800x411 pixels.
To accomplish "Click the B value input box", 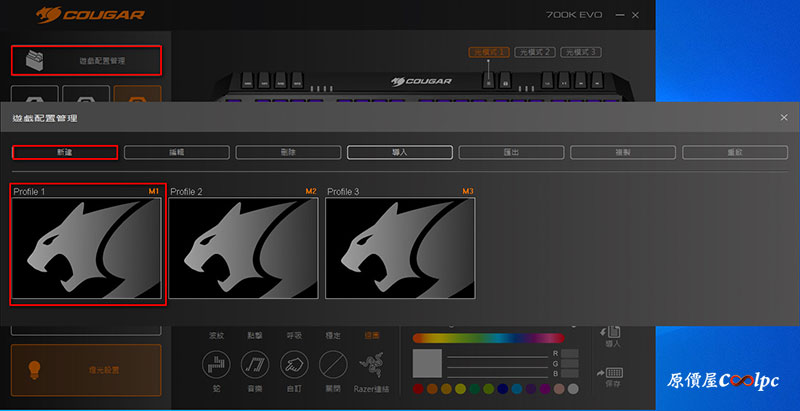I will [x=569, y=374].
